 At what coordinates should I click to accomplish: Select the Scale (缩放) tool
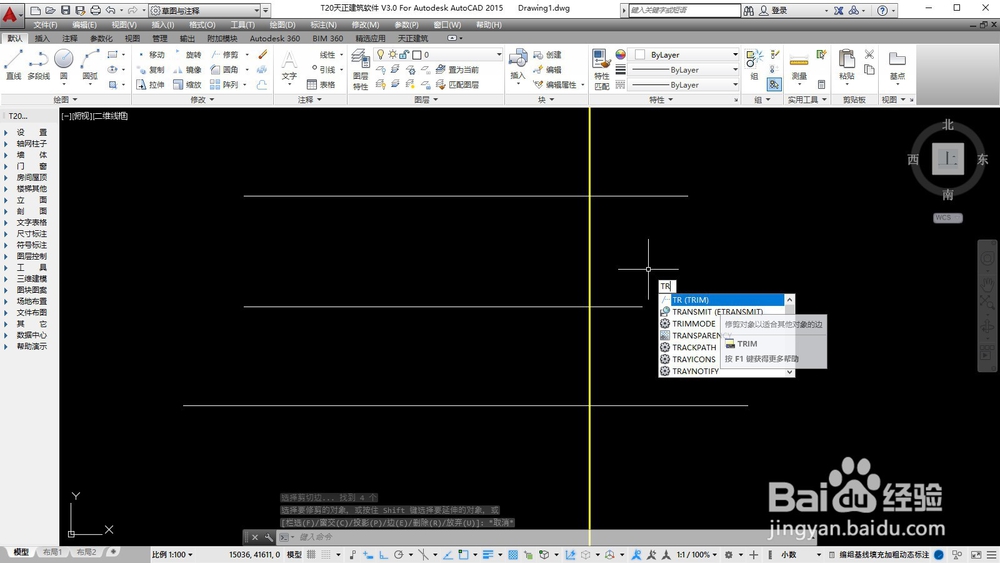(188, 84)
